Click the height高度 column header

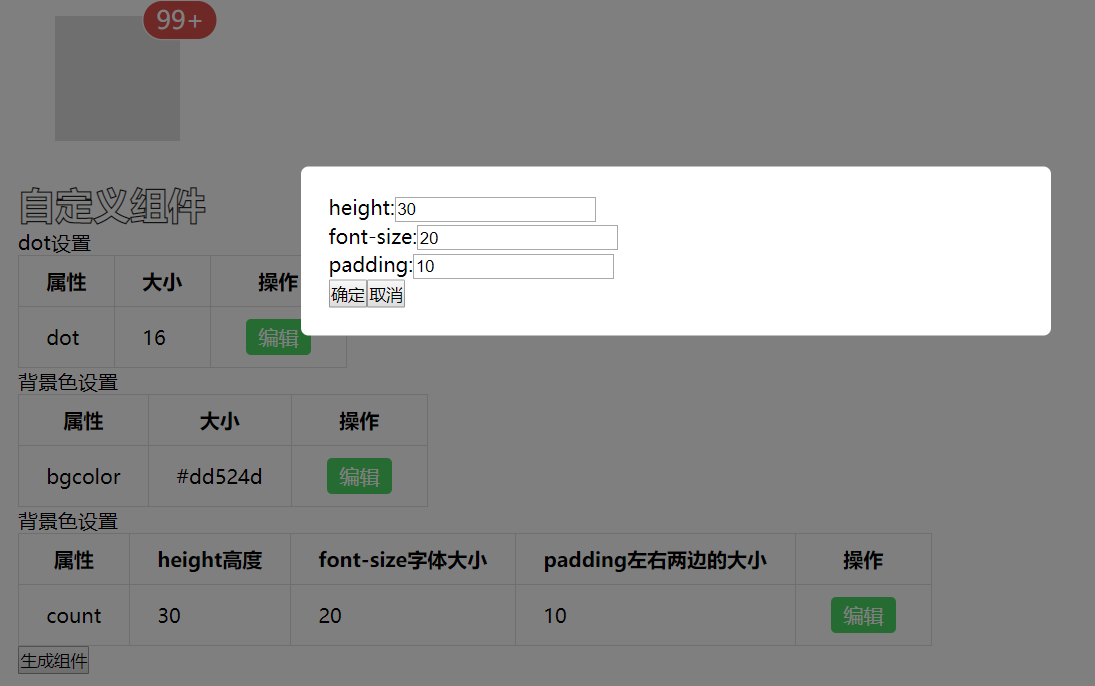pos(210,560)
